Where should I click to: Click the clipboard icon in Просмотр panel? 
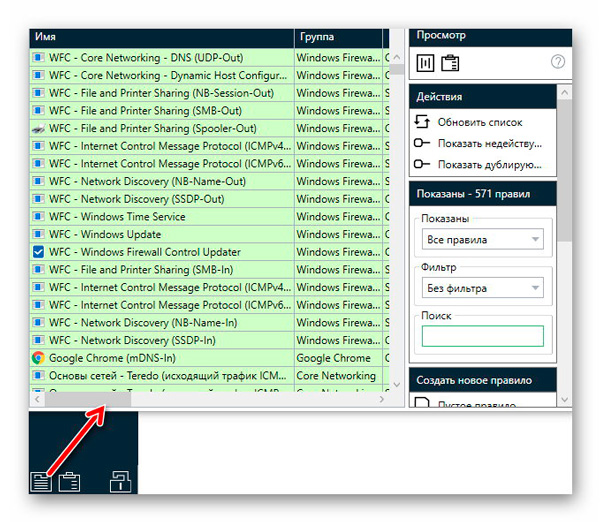[x=450, y=63]
